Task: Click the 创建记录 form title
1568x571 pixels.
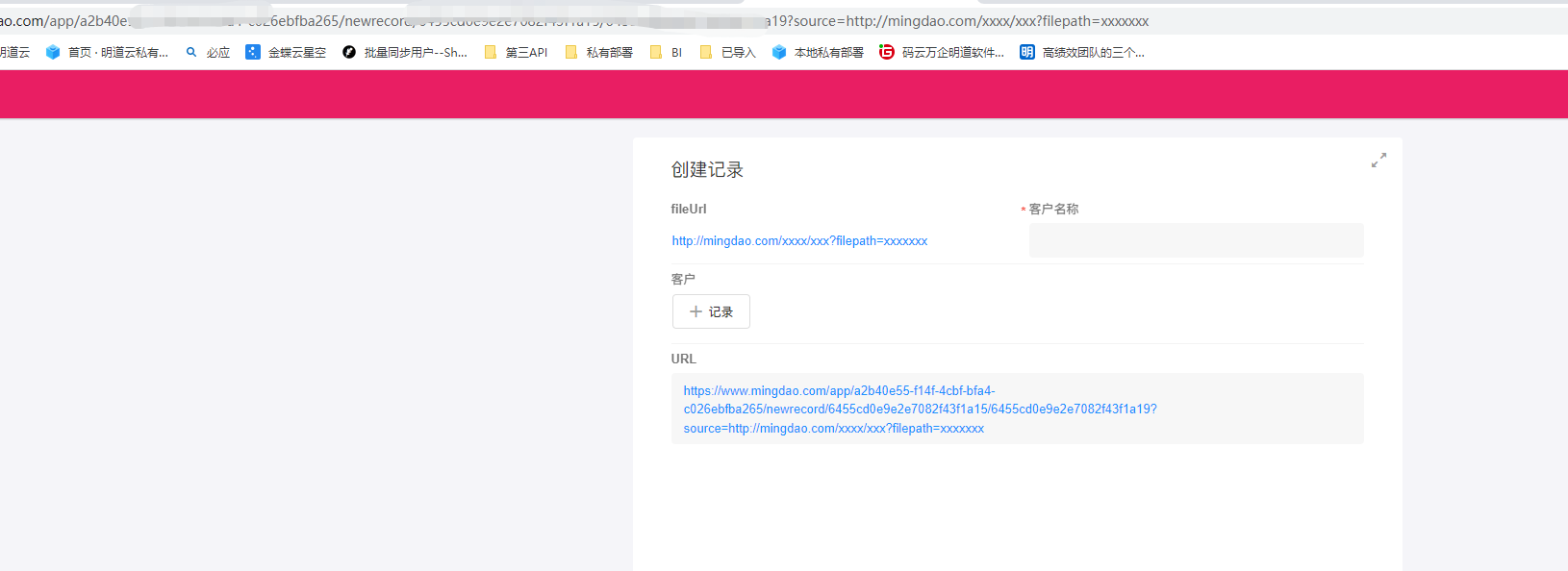Action: coord(707,170)
